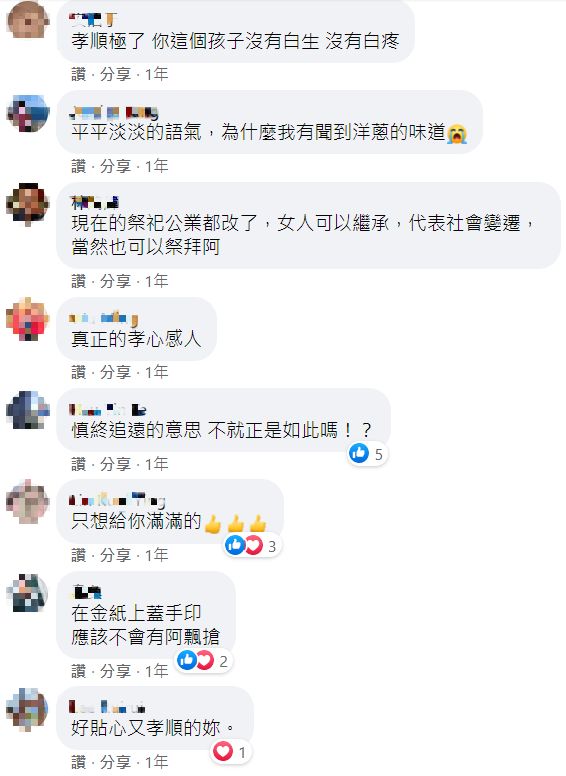Share the 祭祀公業 comment
The width and height of the screenshot is (566, 776).
[115, 281]
